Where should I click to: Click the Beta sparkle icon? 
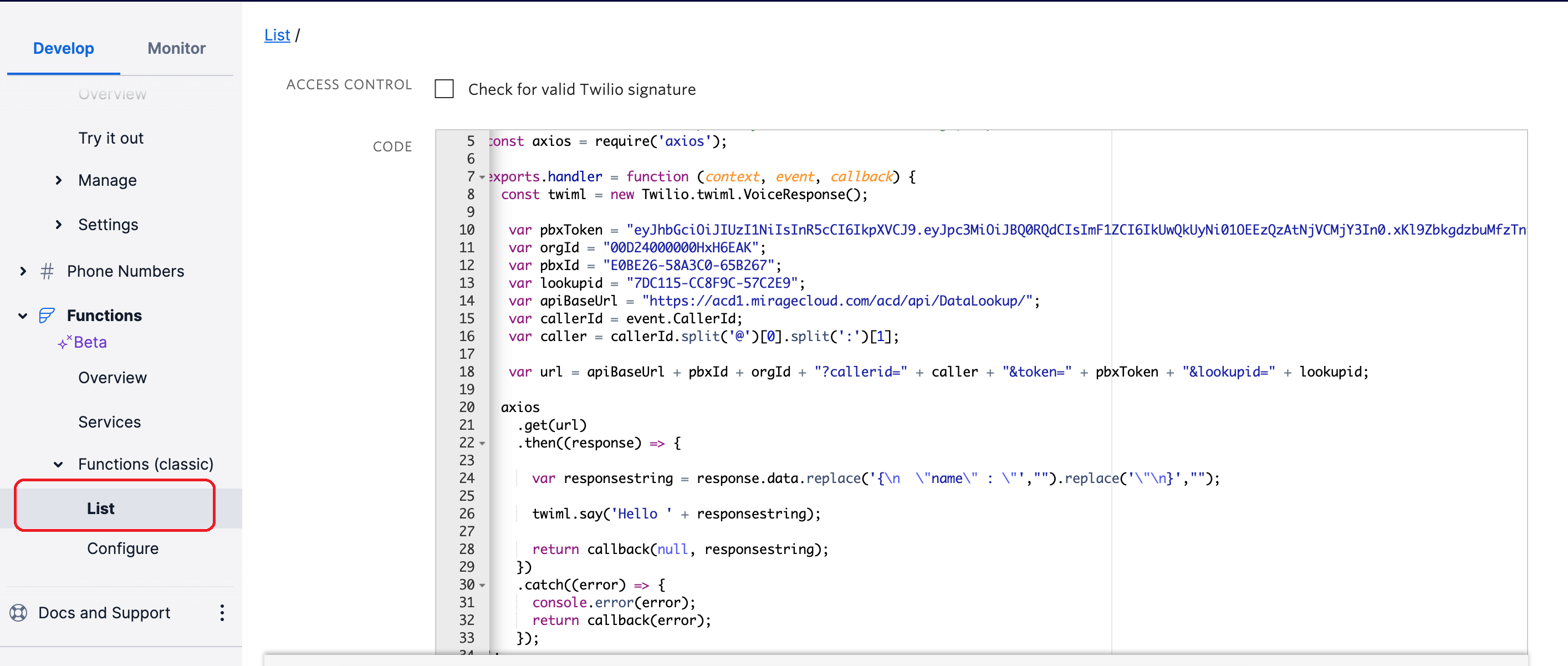[x=64, y=342]
